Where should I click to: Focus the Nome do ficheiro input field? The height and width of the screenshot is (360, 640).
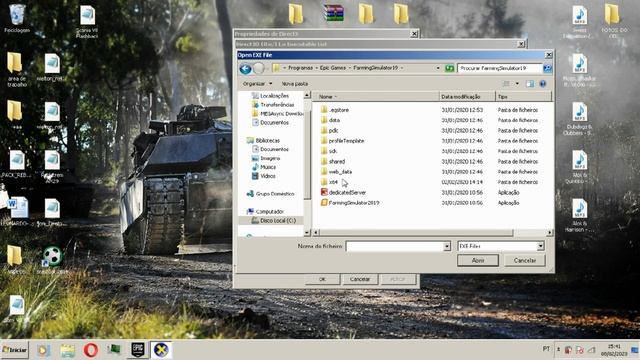tap(395, 246)
